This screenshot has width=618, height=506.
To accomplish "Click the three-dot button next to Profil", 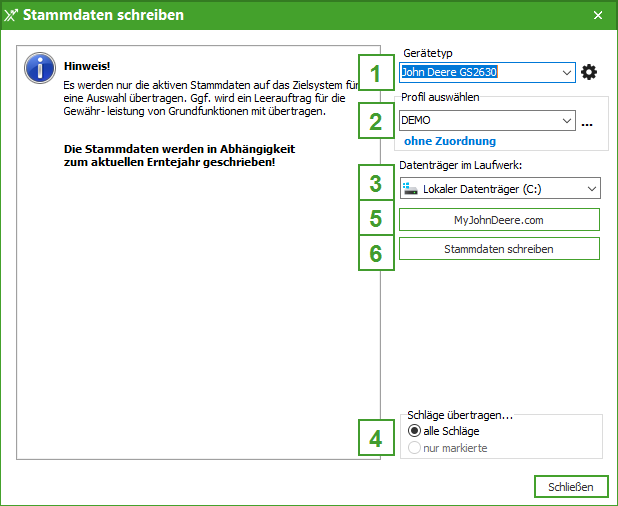I will (587, 122).
